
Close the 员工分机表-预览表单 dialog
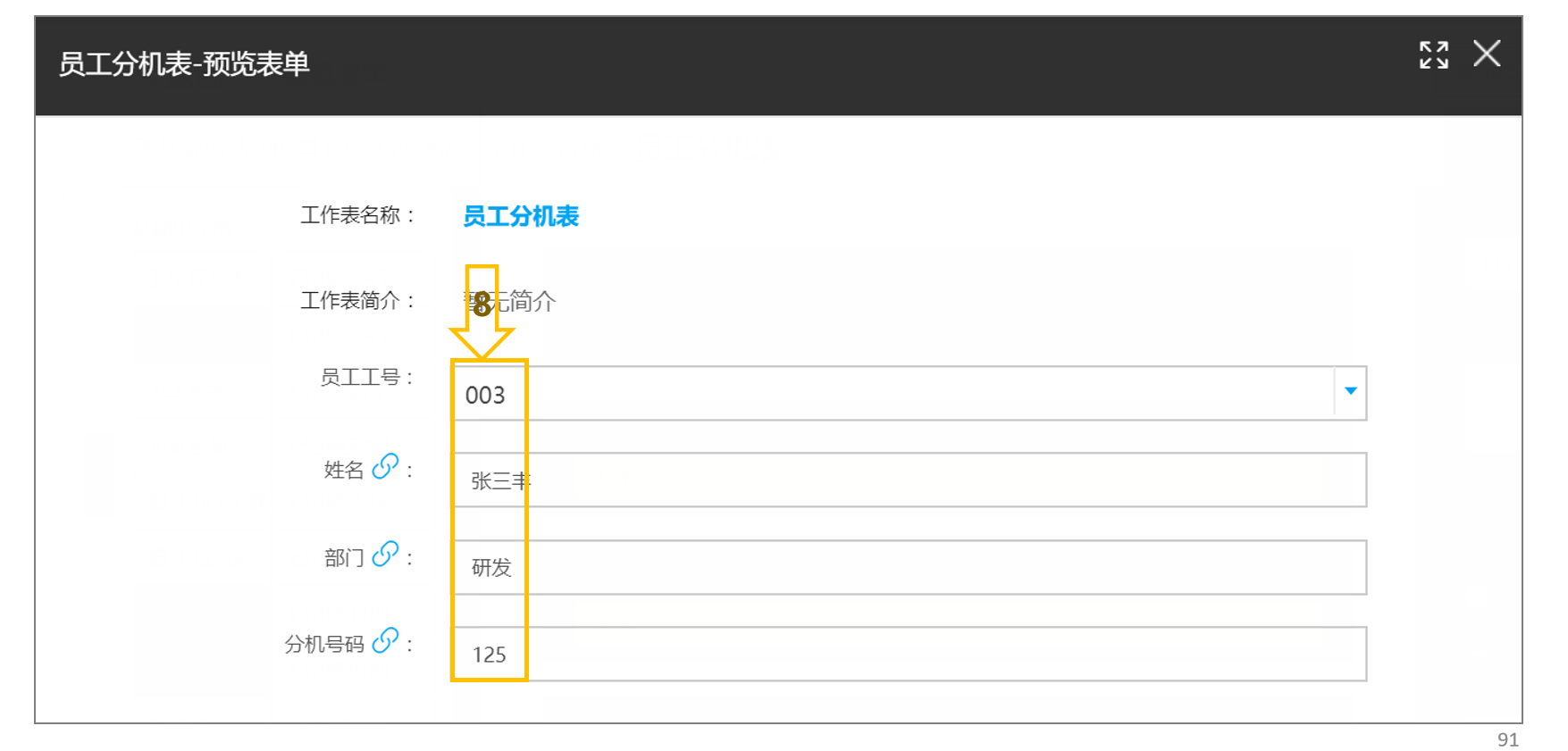coord(1487,54)
